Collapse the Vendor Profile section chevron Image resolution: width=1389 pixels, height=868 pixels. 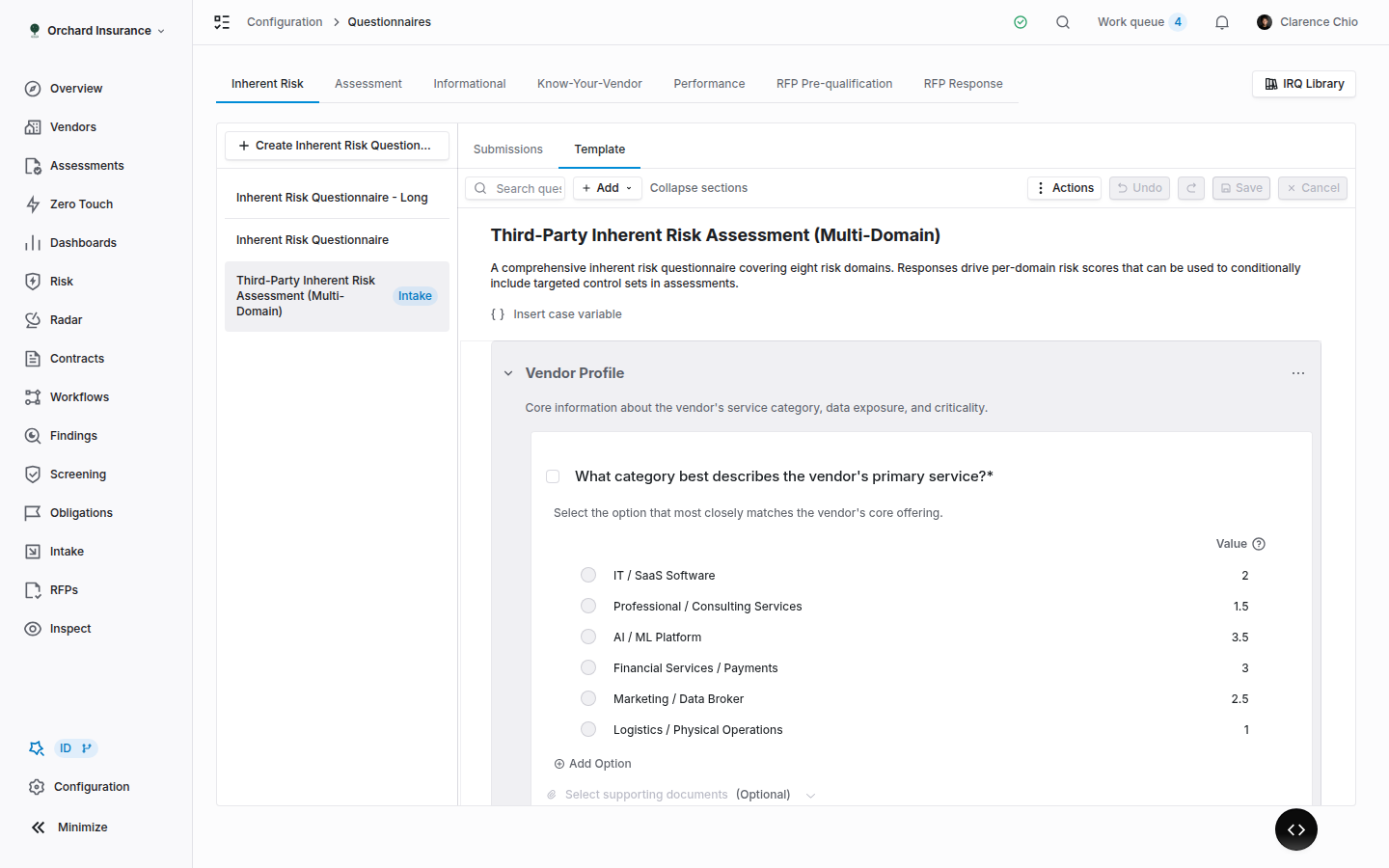[x=508, y=373]
